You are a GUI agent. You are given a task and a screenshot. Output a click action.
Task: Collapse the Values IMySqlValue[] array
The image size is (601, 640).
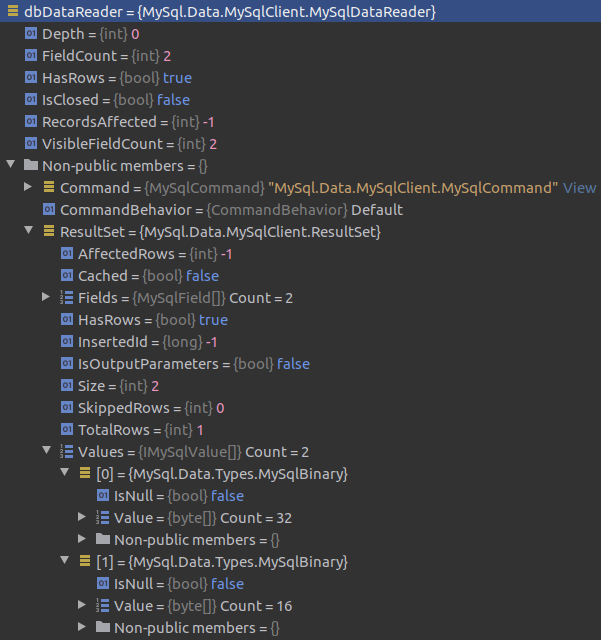[47, 451]
